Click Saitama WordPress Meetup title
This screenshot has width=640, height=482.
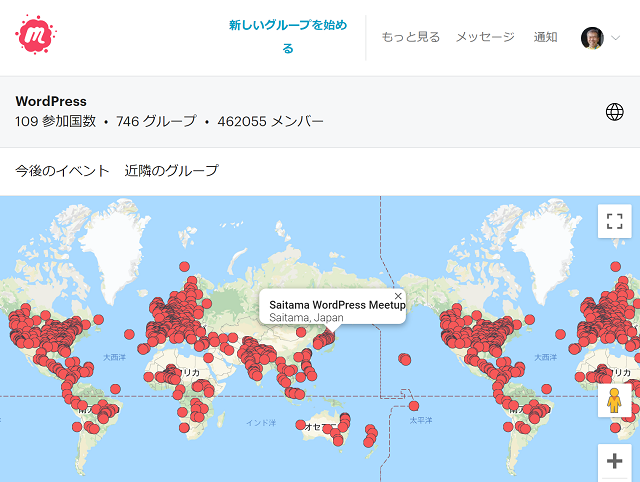pos(337,305)
